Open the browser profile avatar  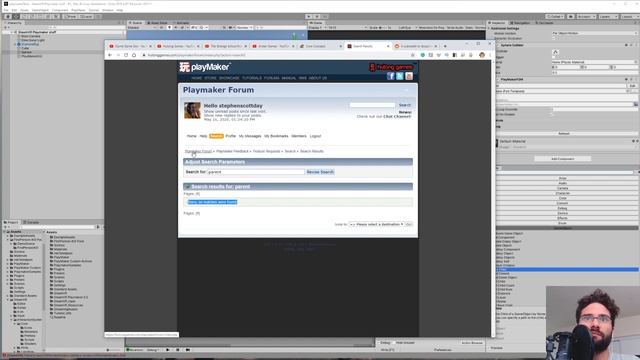(x=482, y=55)
